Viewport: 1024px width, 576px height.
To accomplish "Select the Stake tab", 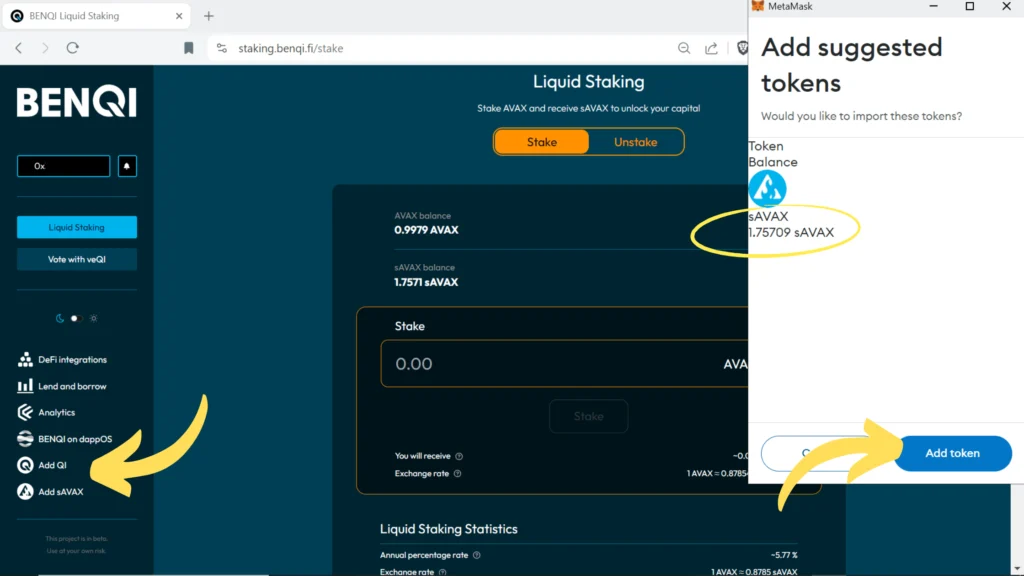I will (x=541, y=142).
